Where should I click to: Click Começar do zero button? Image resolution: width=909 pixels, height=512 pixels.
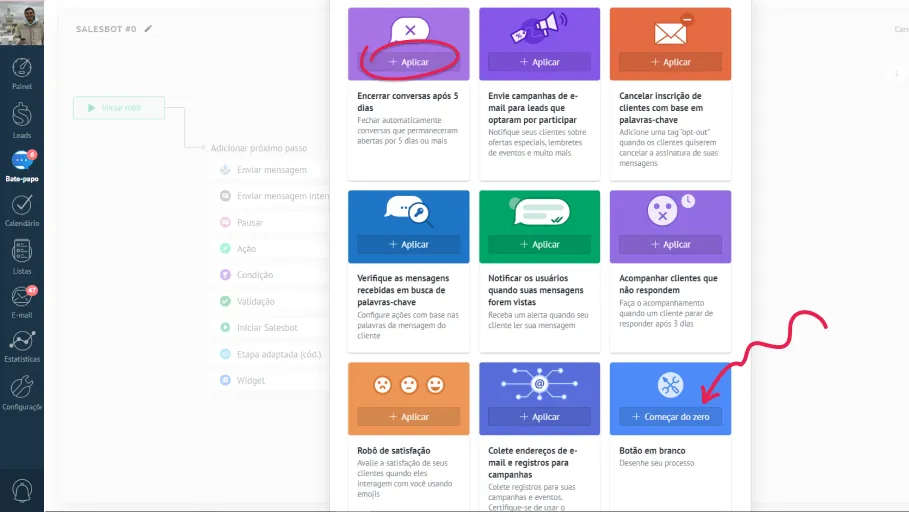(670, 417)
